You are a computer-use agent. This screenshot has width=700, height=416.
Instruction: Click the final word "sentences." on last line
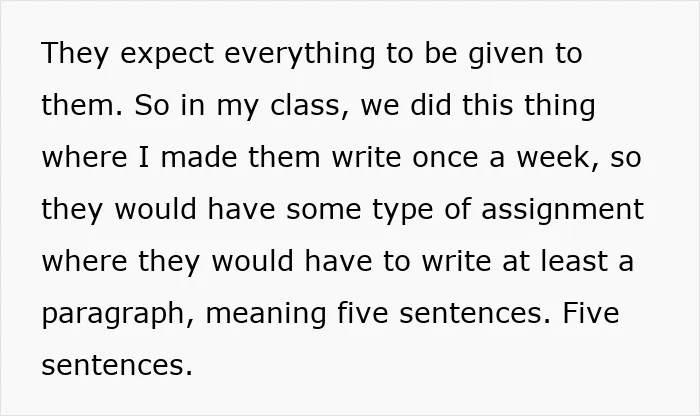[x=117, y=365]
